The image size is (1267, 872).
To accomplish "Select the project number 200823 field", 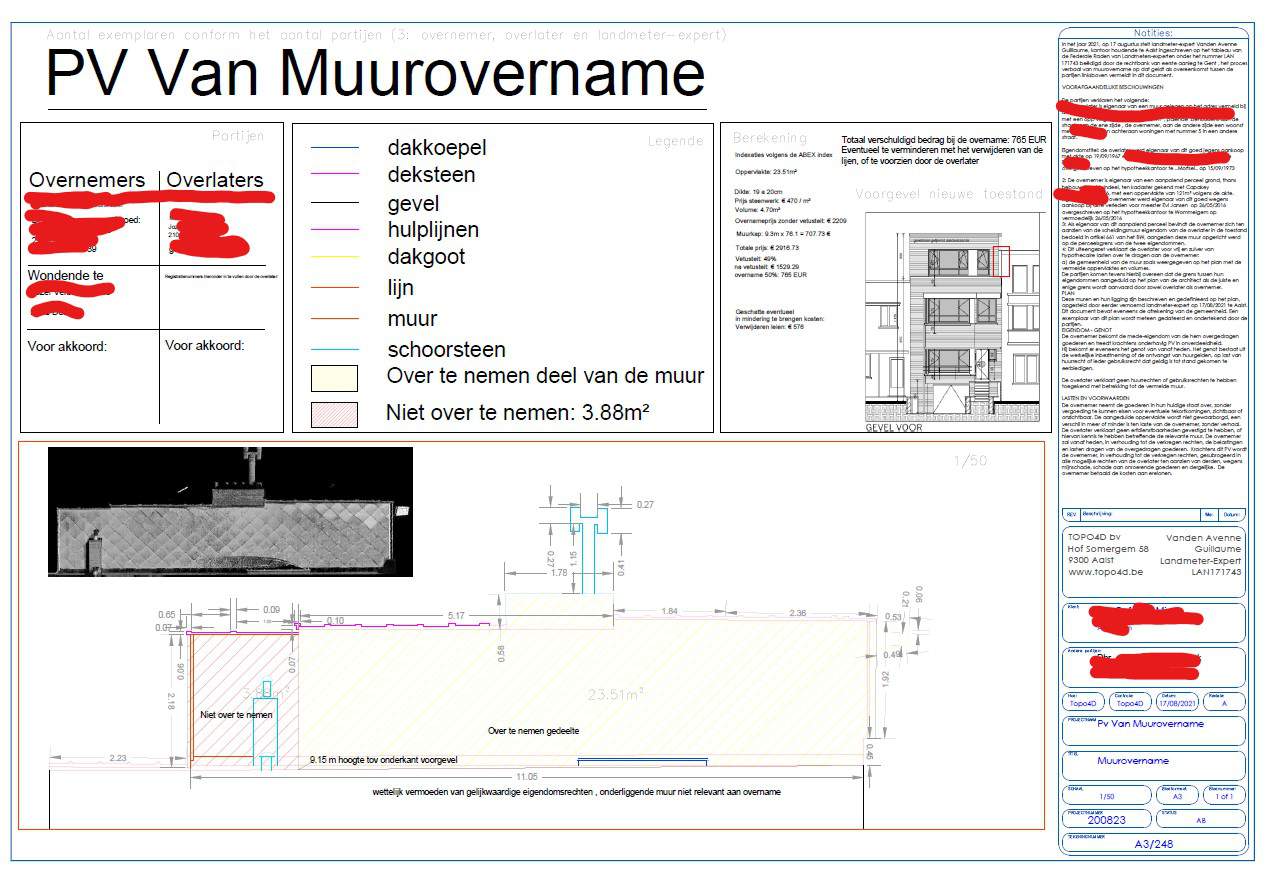I will 1105,820.
